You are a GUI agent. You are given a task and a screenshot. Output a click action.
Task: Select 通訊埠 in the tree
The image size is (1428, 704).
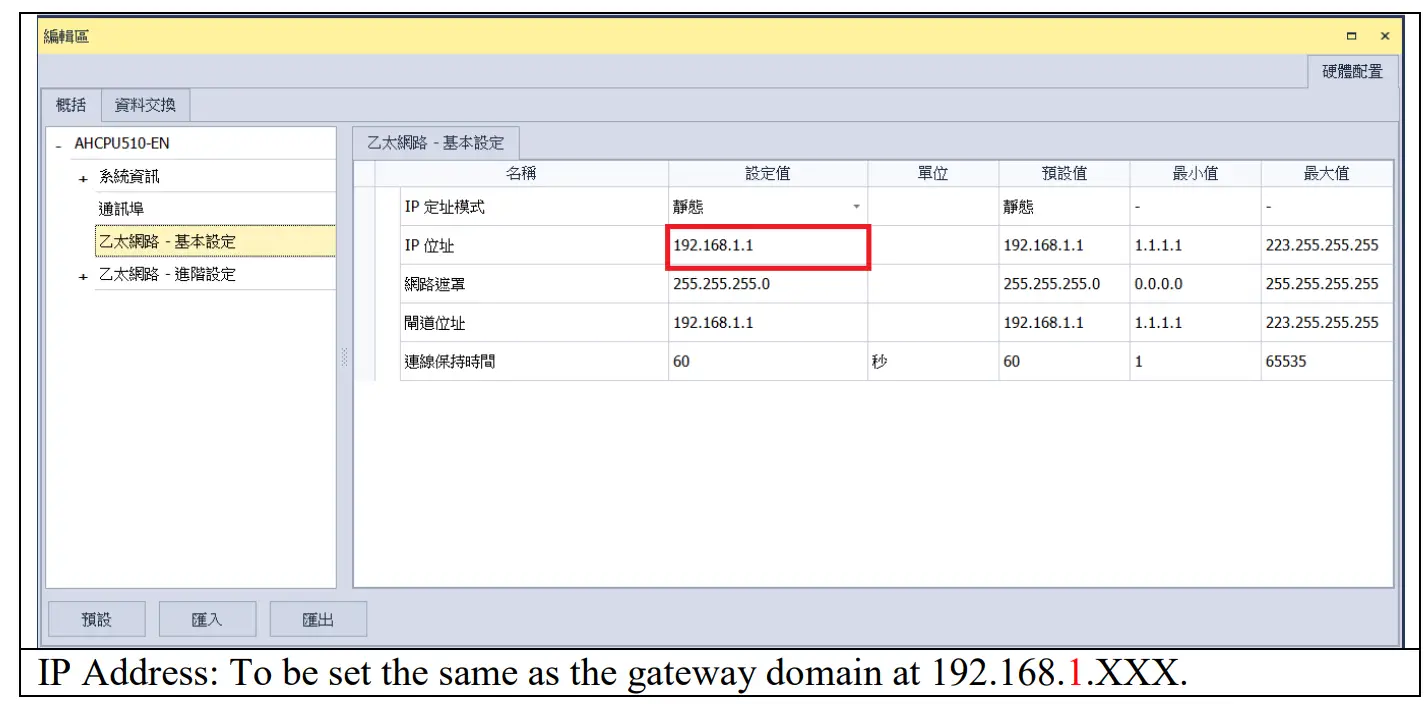click(121, 209)
